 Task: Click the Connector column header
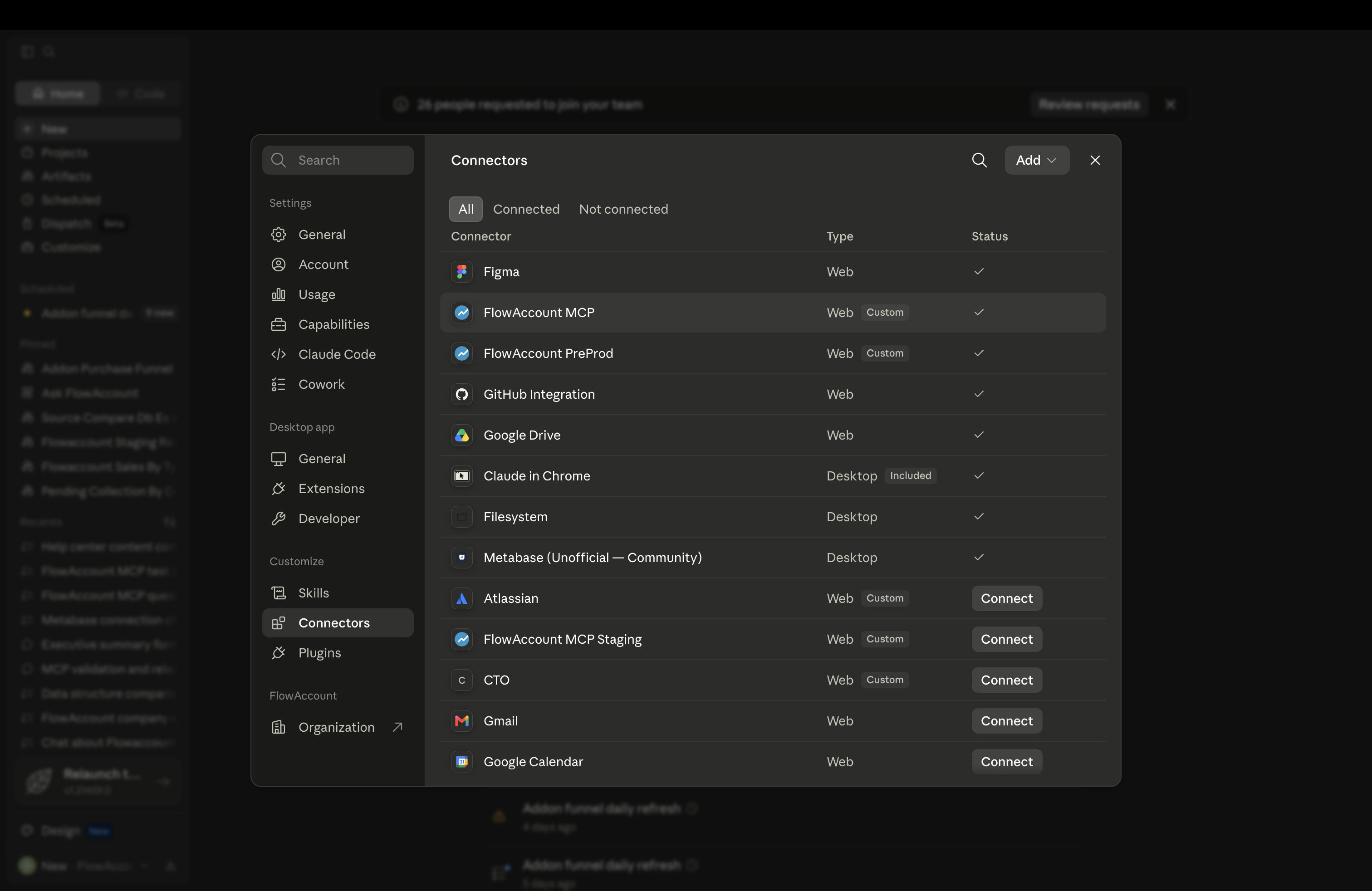tap(481, 236)
